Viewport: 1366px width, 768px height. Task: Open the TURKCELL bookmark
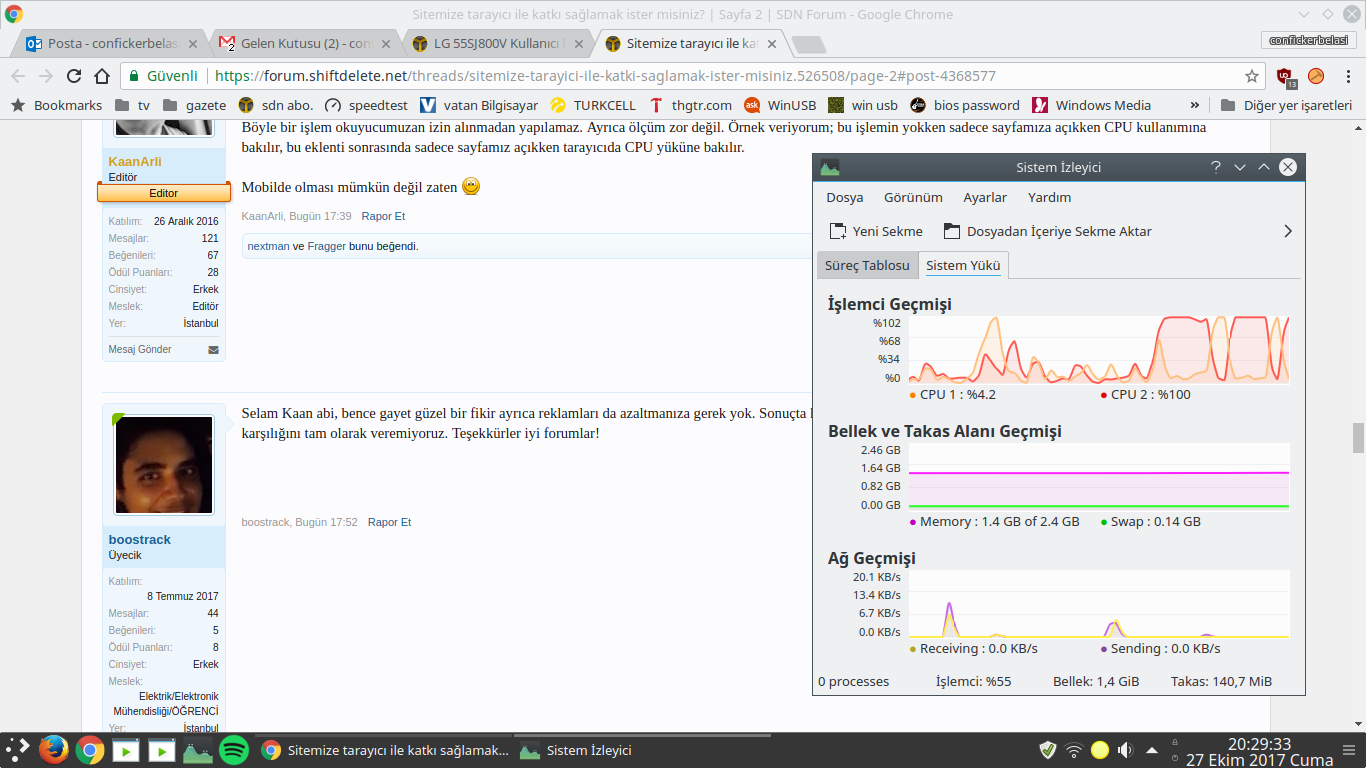(x=593, y=105)
